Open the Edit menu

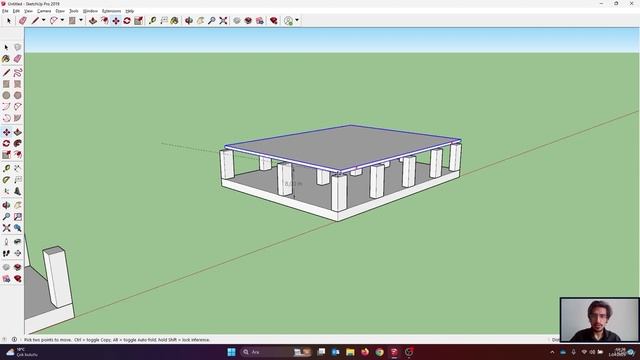pos(16,11)
